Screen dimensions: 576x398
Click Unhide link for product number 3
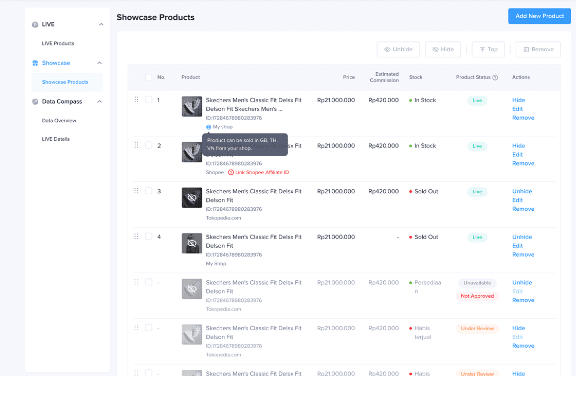pyautogui.click(x=522, y=191)
